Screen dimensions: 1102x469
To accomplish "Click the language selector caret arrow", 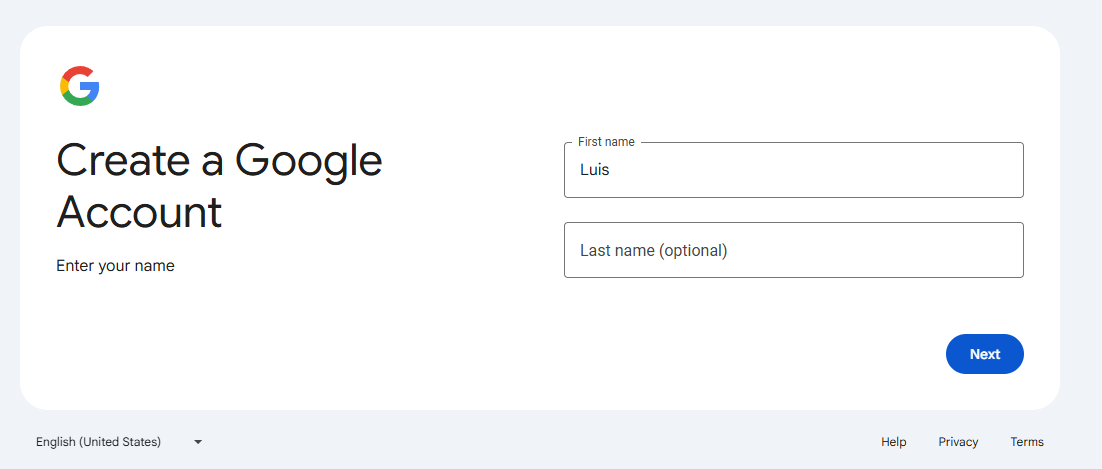I will (x=198, y=442).
